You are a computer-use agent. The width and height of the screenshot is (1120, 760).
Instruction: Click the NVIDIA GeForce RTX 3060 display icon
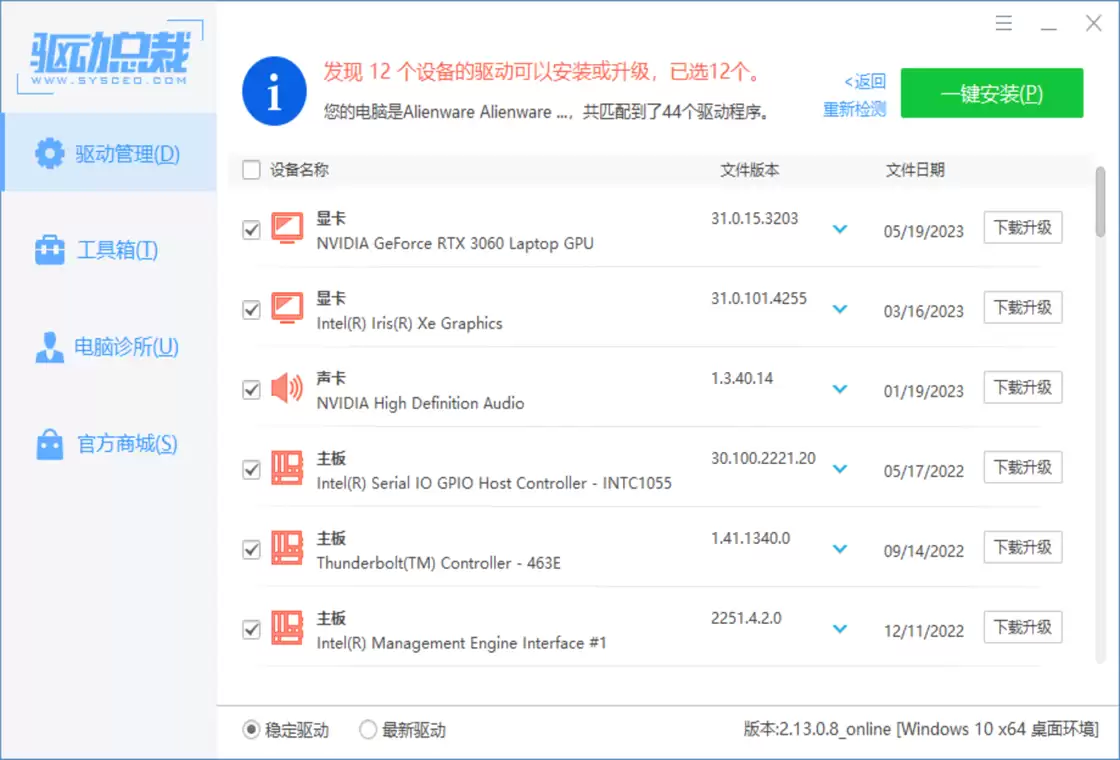click(x=287, y=229)
